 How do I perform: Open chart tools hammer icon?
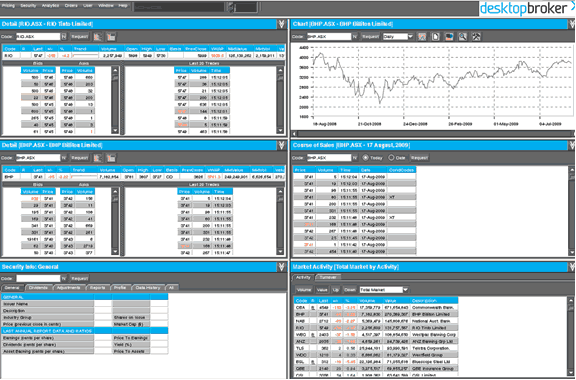tap(476, 37)
